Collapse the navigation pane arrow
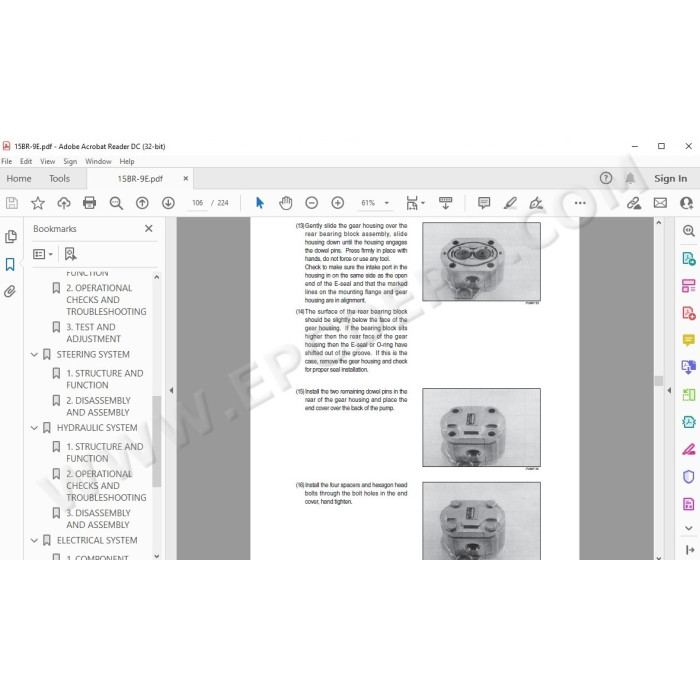This screenshot has width=700, height=700. (171, 390)
